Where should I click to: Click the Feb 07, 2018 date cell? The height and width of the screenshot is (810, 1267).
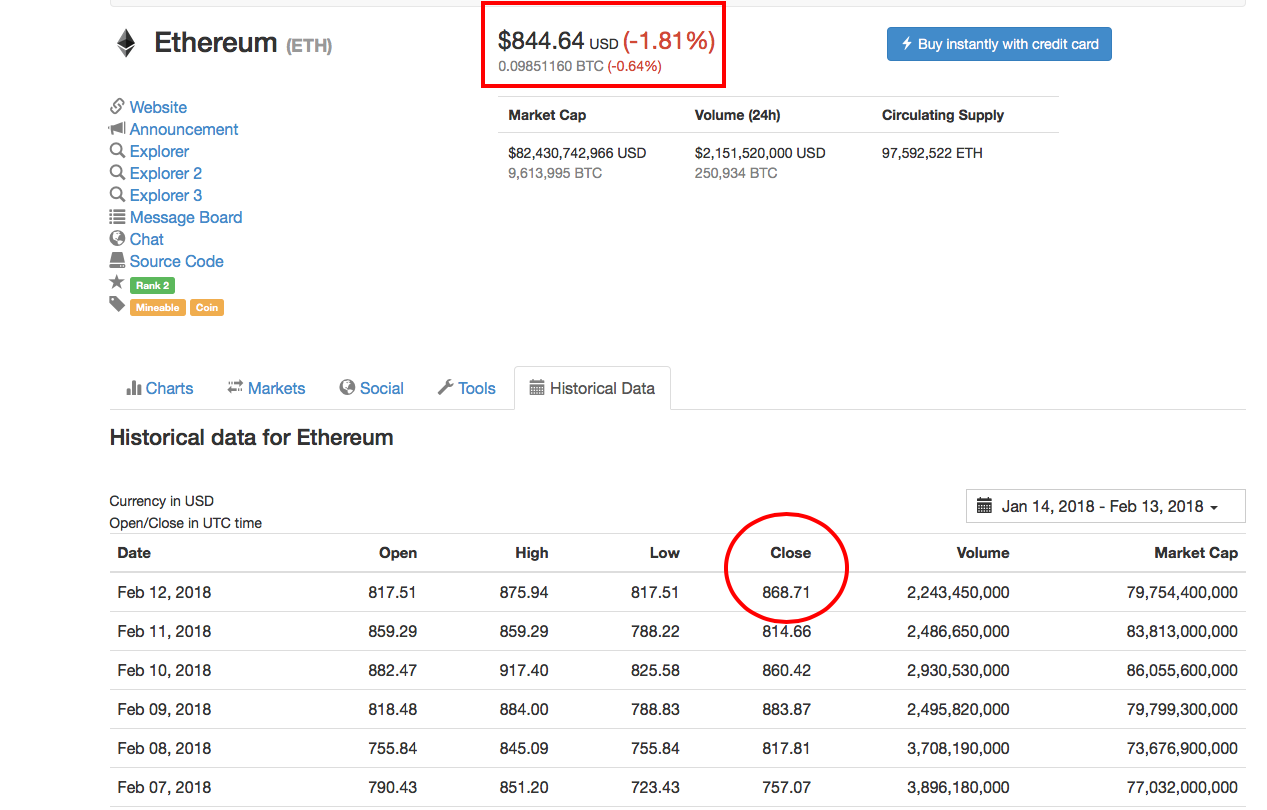(164, 787)
